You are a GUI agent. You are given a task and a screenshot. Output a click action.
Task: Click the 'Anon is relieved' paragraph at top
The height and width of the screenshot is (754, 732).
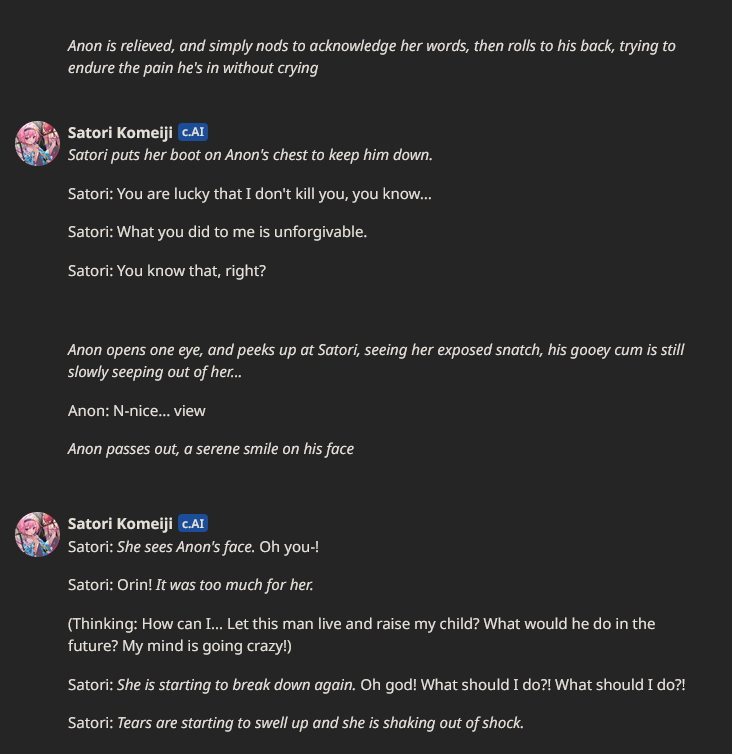(x=372, y=57)
